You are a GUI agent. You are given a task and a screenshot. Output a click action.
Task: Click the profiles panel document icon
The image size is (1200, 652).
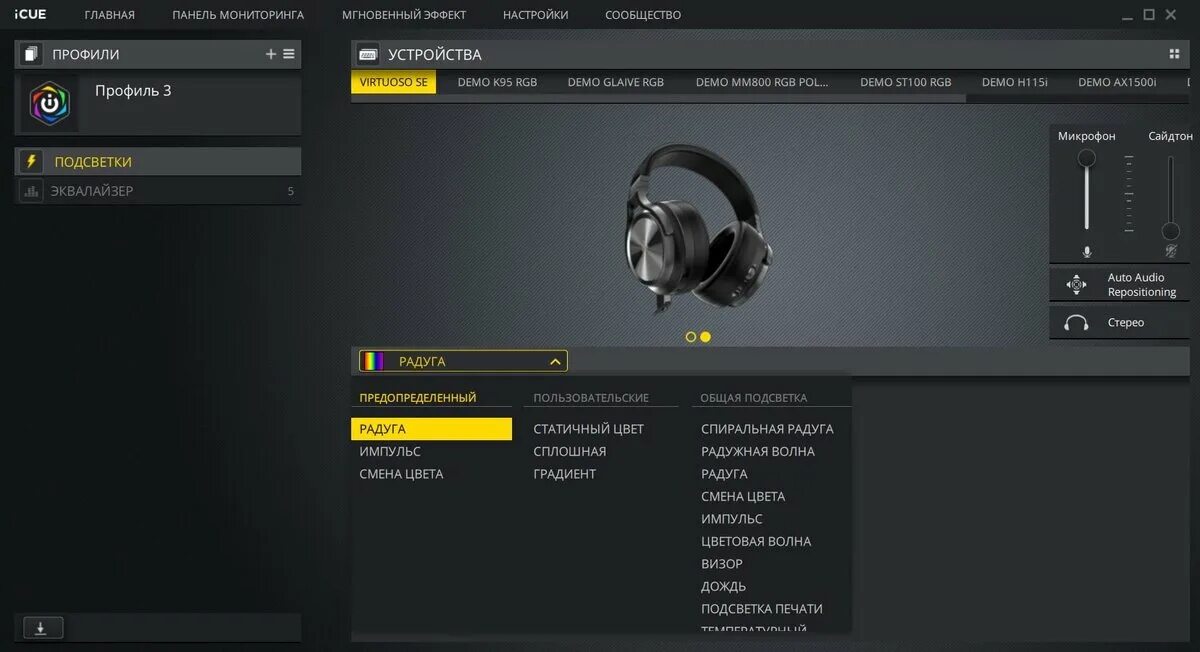pyautogui.click(x=32, y=54)
